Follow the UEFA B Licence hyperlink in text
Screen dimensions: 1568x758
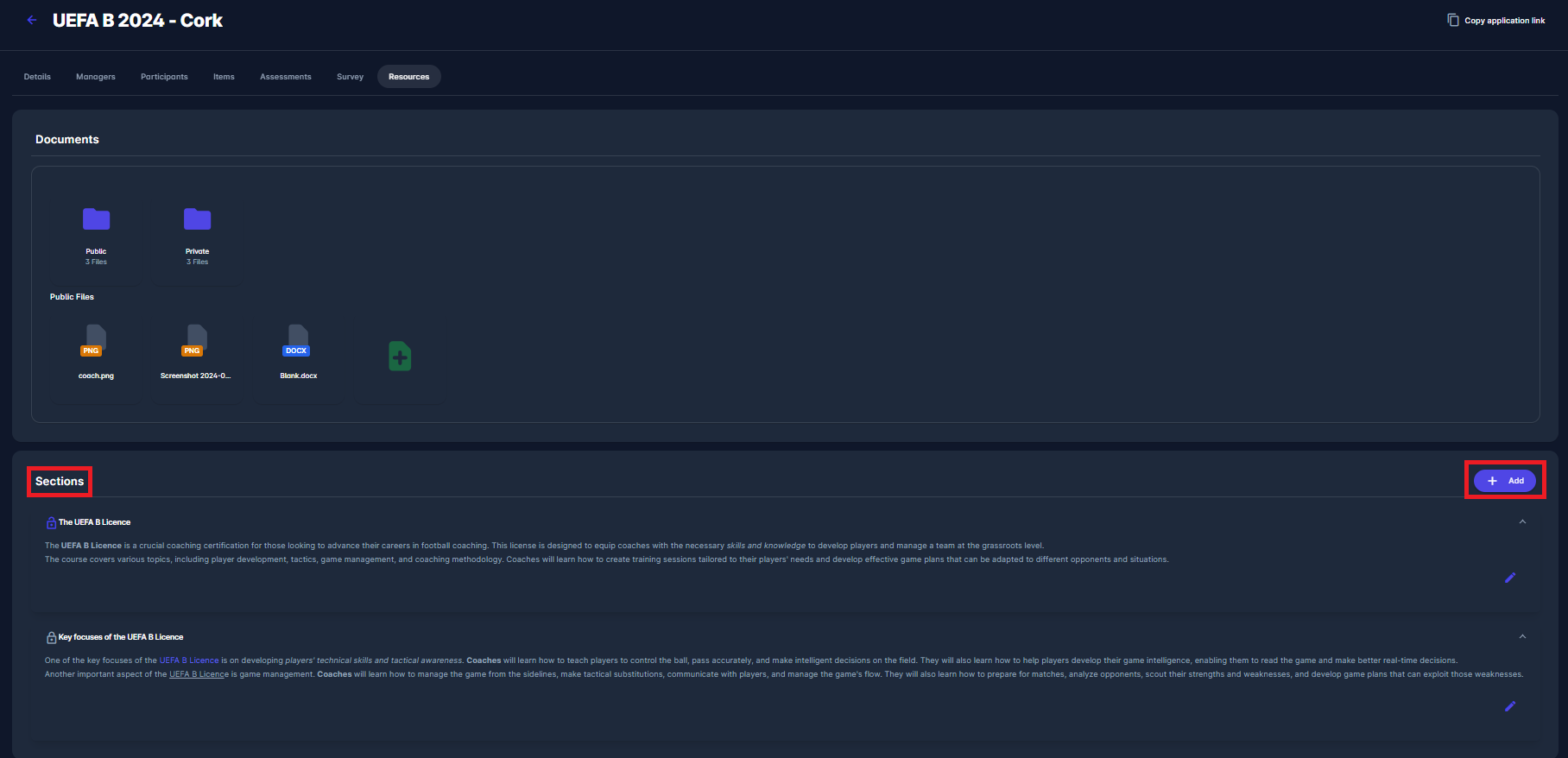[x=189, y=660]
